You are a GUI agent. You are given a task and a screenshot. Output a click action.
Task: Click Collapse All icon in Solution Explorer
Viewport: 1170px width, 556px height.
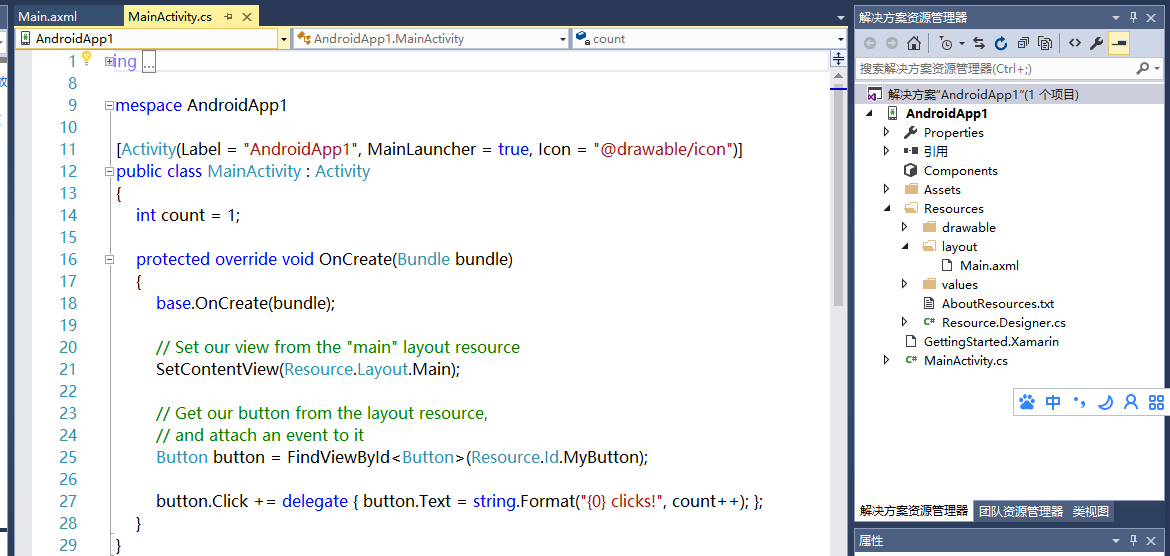[1023, 43]
